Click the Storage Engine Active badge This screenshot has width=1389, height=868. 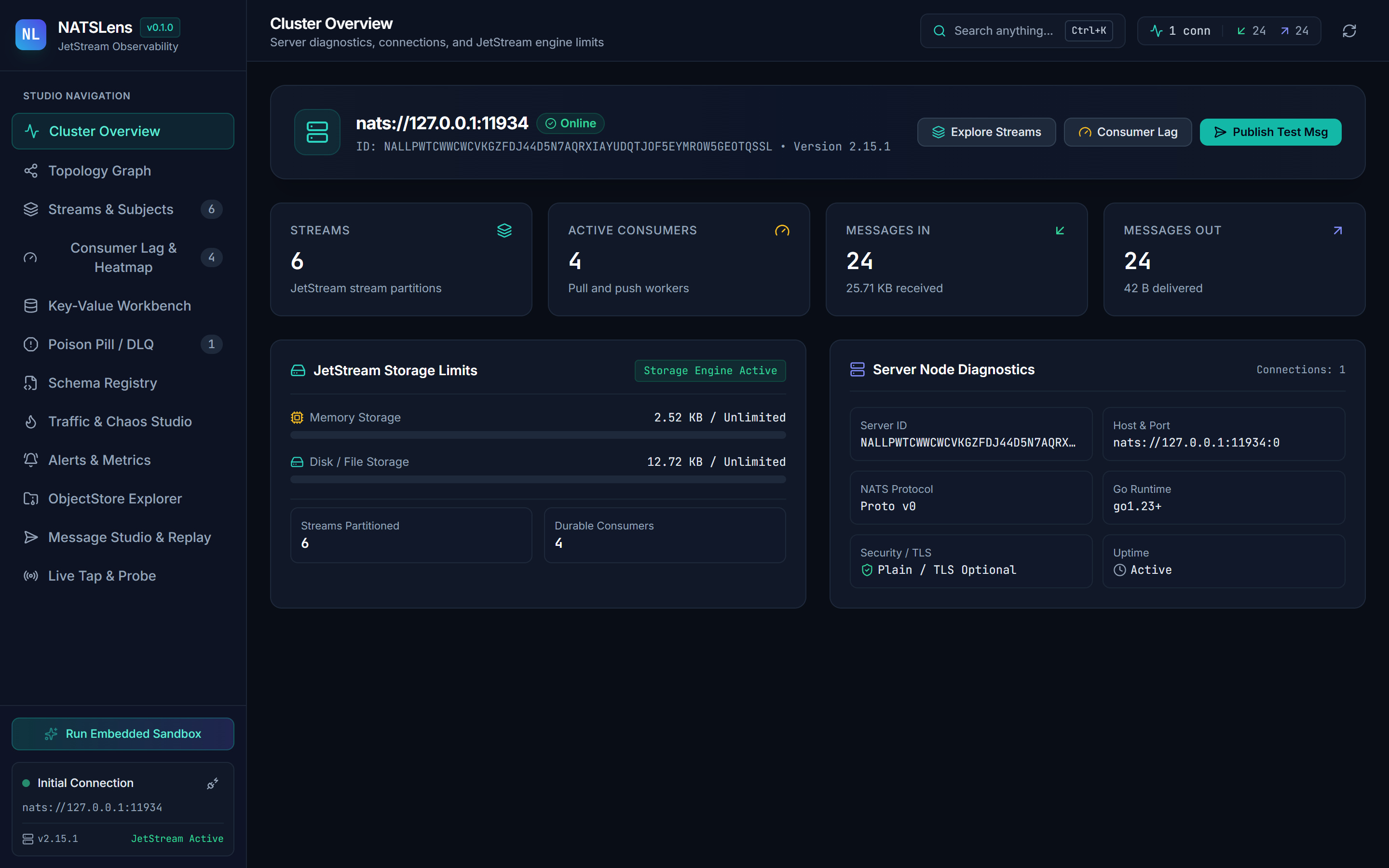tap(710, 371)
